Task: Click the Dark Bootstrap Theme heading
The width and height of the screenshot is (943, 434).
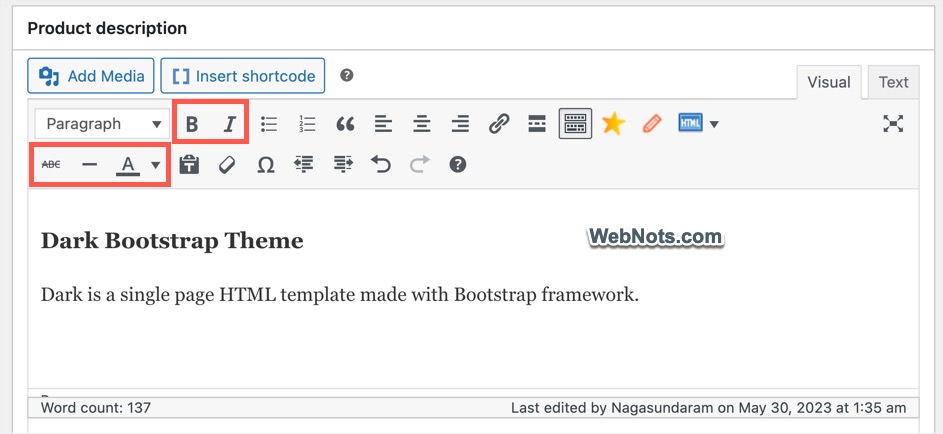Action: (x=172, y=241)
